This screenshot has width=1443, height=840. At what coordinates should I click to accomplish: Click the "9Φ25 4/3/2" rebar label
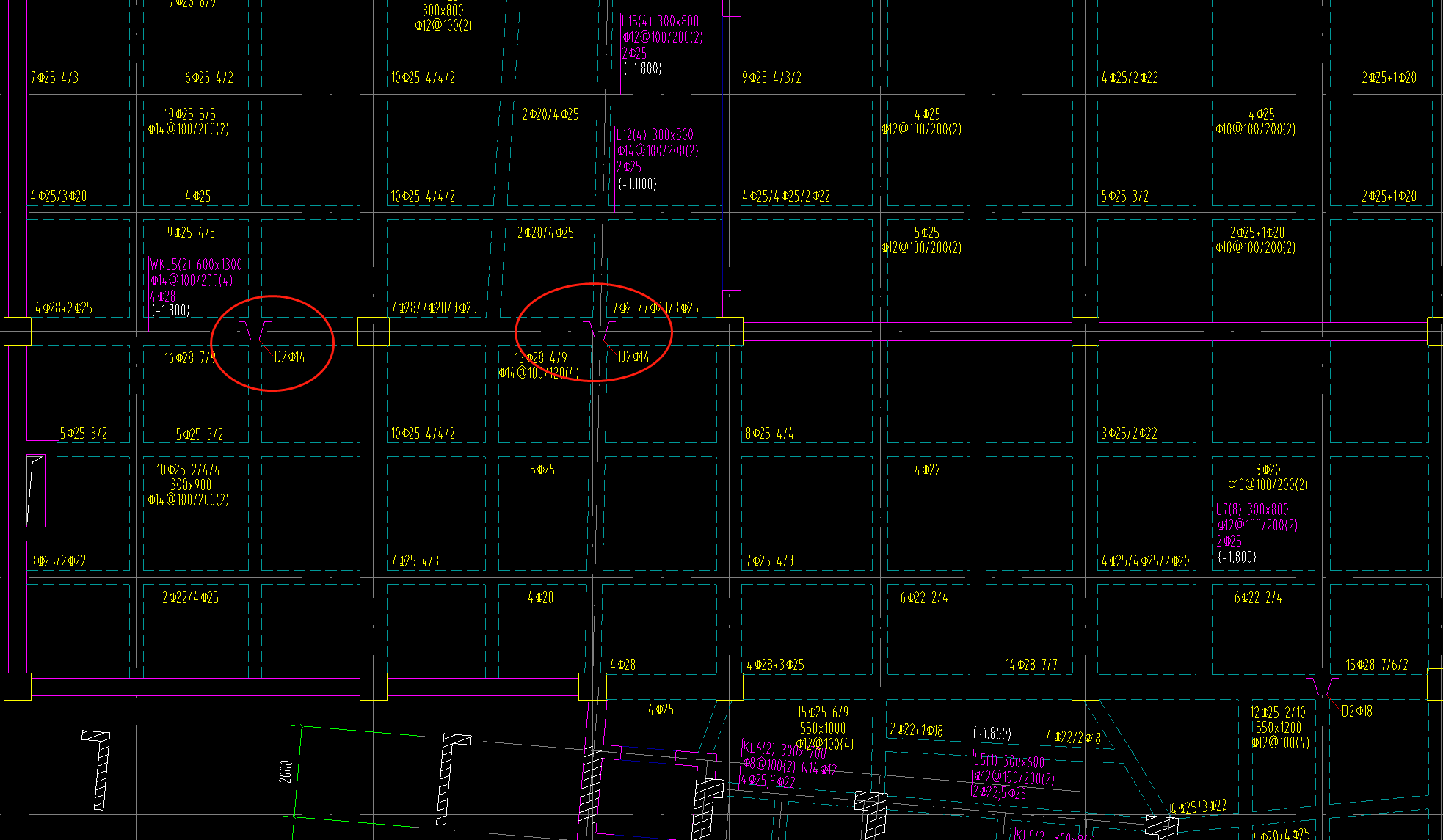point(771,78)
